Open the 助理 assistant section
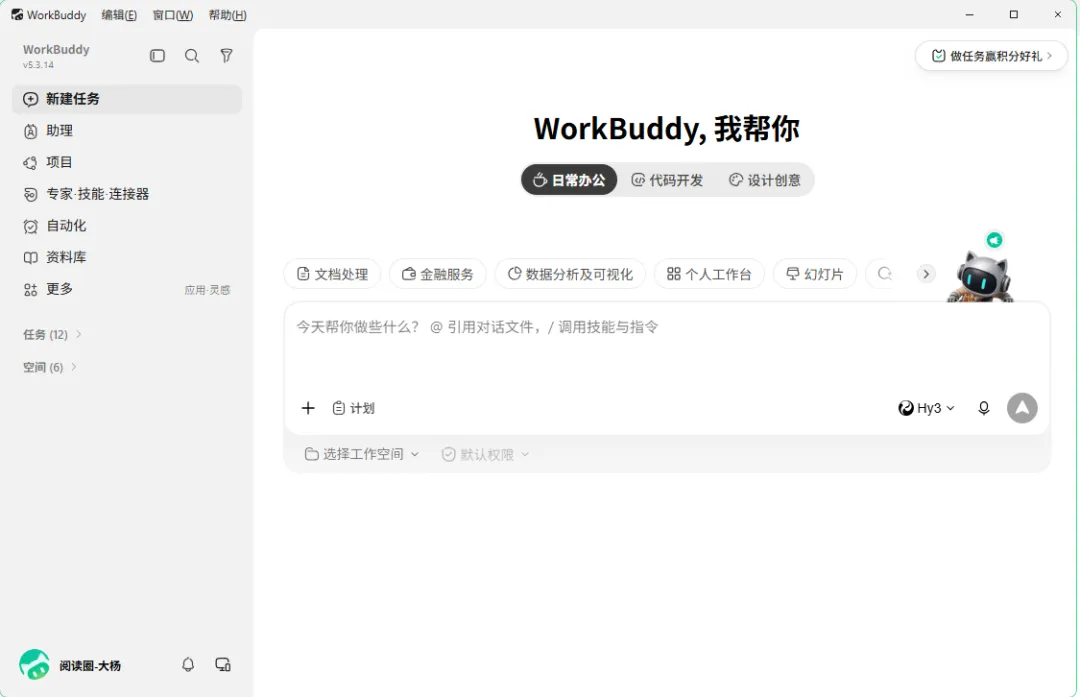 (x=127, y=131)
